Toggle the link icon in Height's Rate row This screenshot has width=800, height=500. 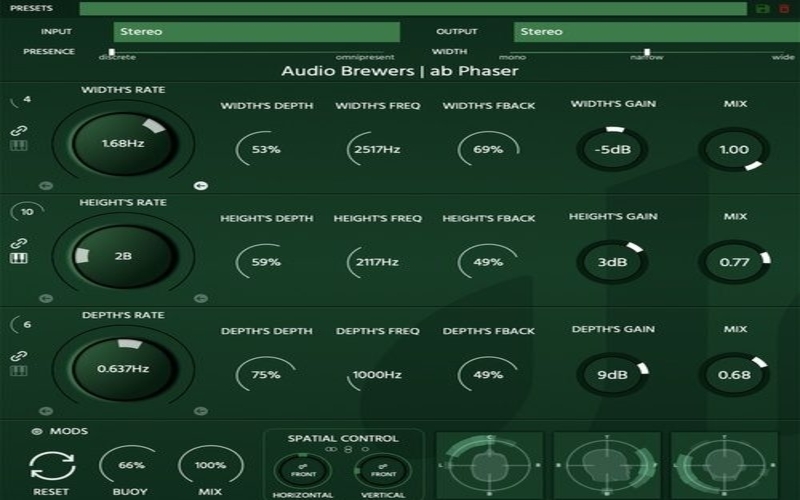[x=19, y=243]
